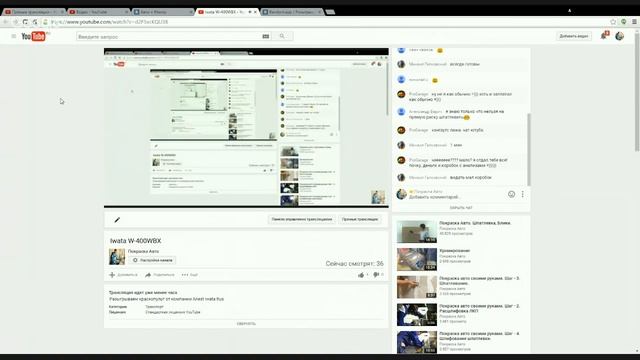Open the notifications bell
The height and width of the screenshot is (360, 640).
point(604,36)
